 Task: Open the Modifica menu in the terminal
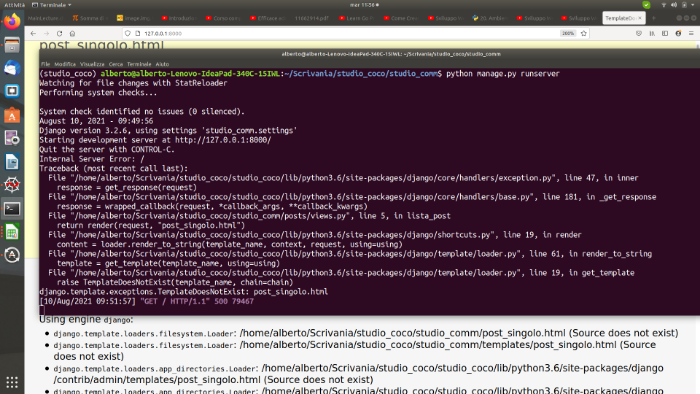[x=65, y=64]
